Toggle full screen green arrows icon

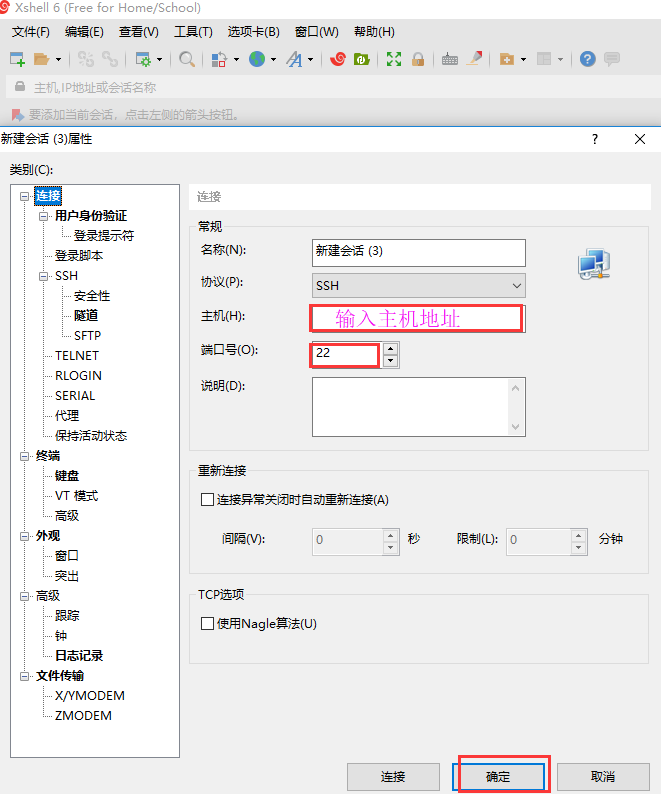394,59
